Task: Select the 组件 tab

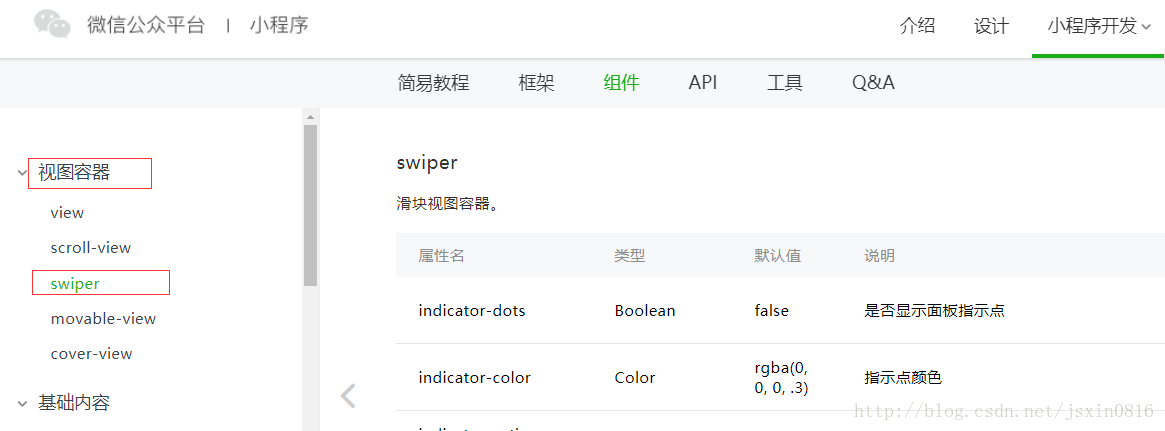Action: coord(621,83)
